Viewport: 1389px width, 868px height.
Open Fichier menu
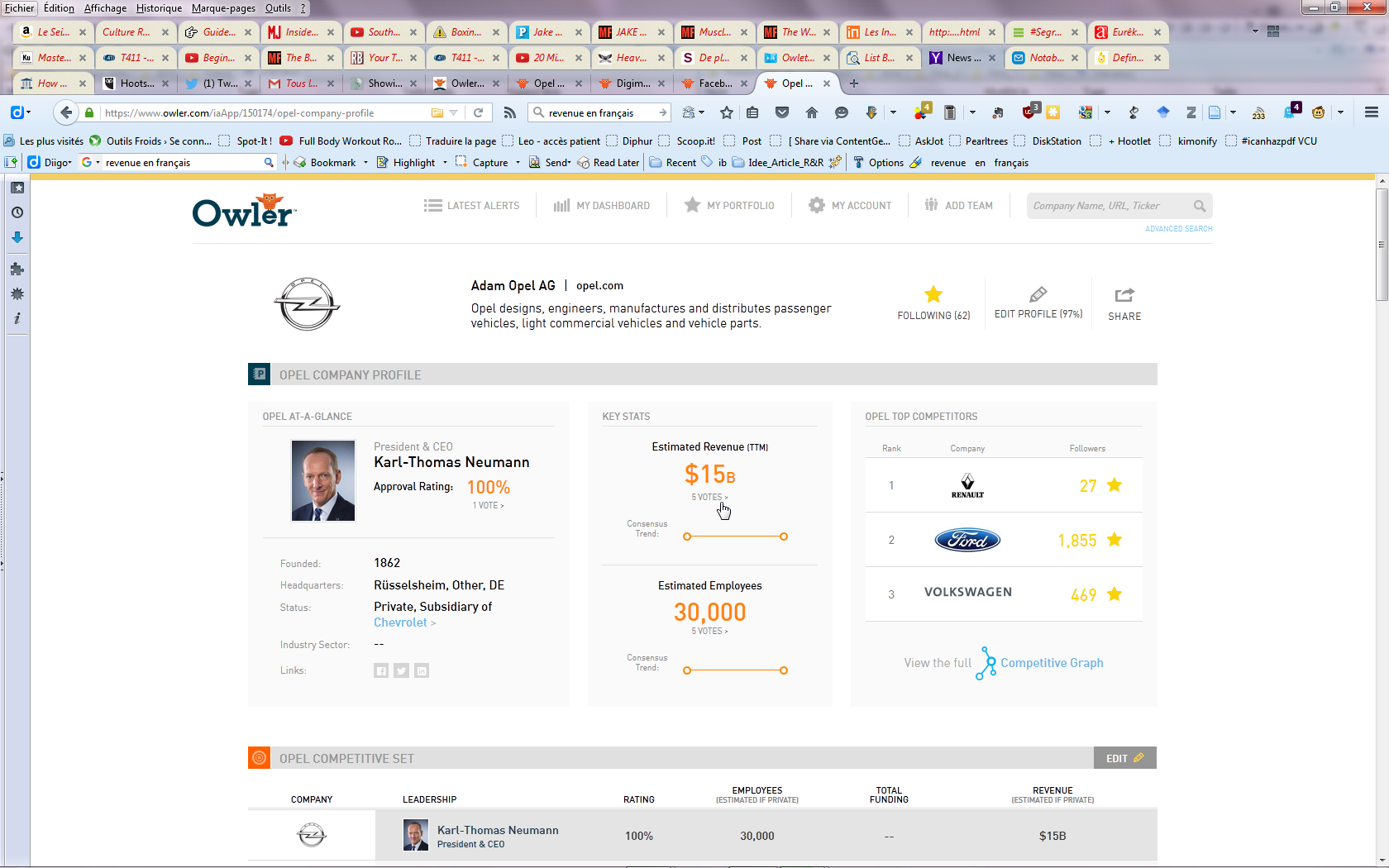19,8
